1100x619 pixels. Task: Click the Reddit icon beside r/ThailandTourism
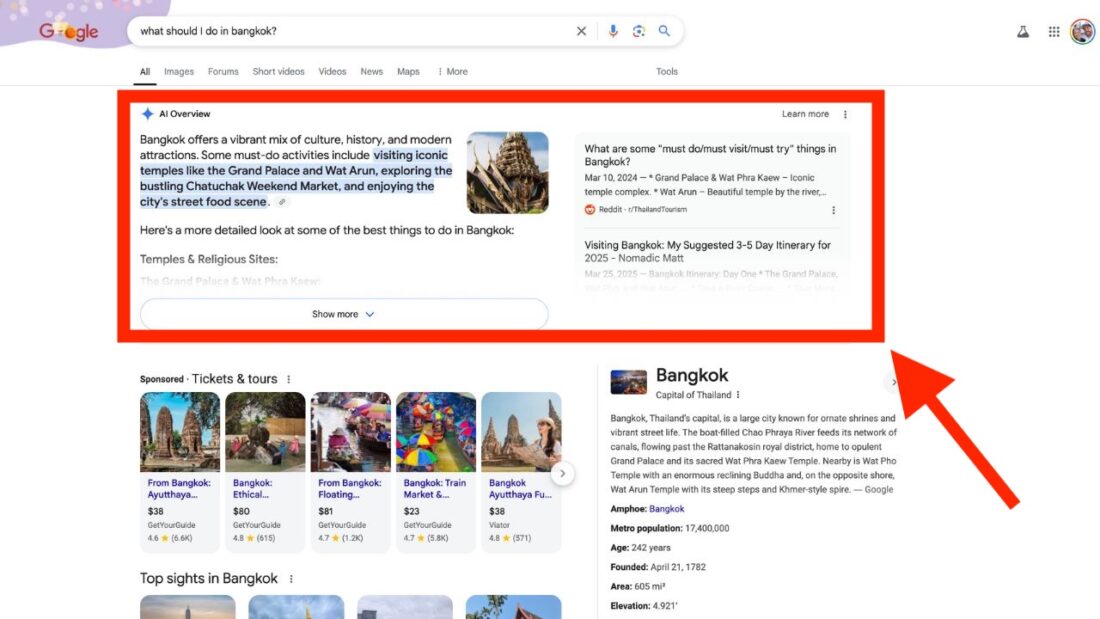tap(590, 209)
